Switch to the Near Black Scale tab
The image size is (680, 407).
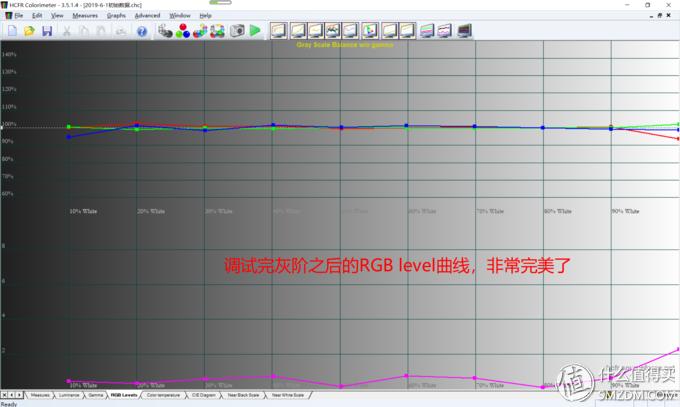243,395
